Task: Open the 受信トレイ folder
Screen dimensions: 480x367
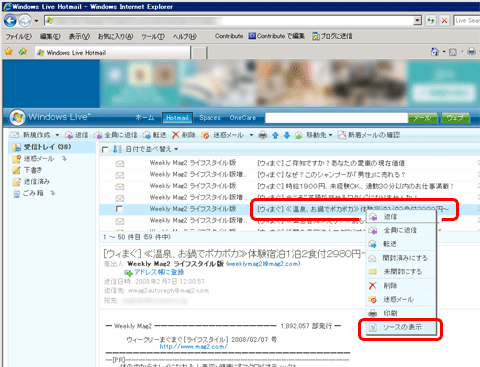Action: coord(42,147)
